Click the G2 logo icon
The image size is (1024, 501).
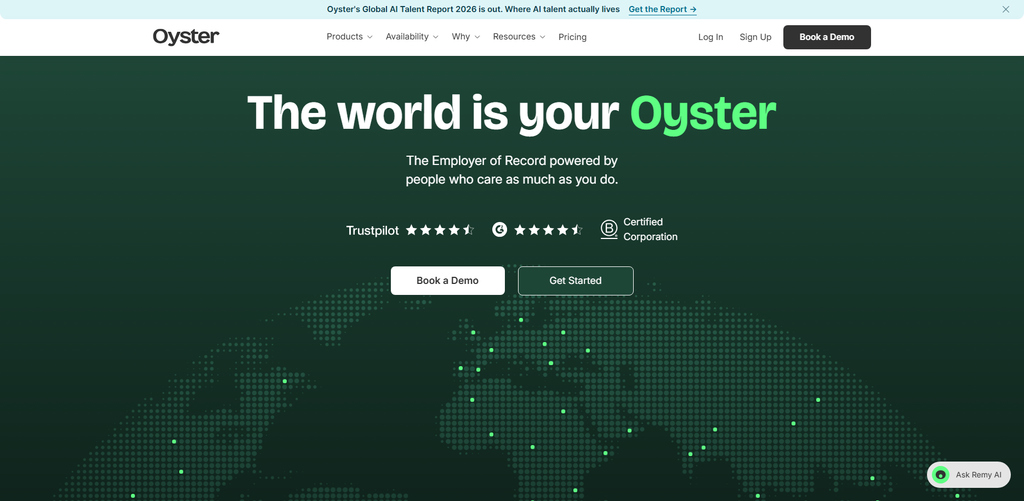[x=500, y=230]
